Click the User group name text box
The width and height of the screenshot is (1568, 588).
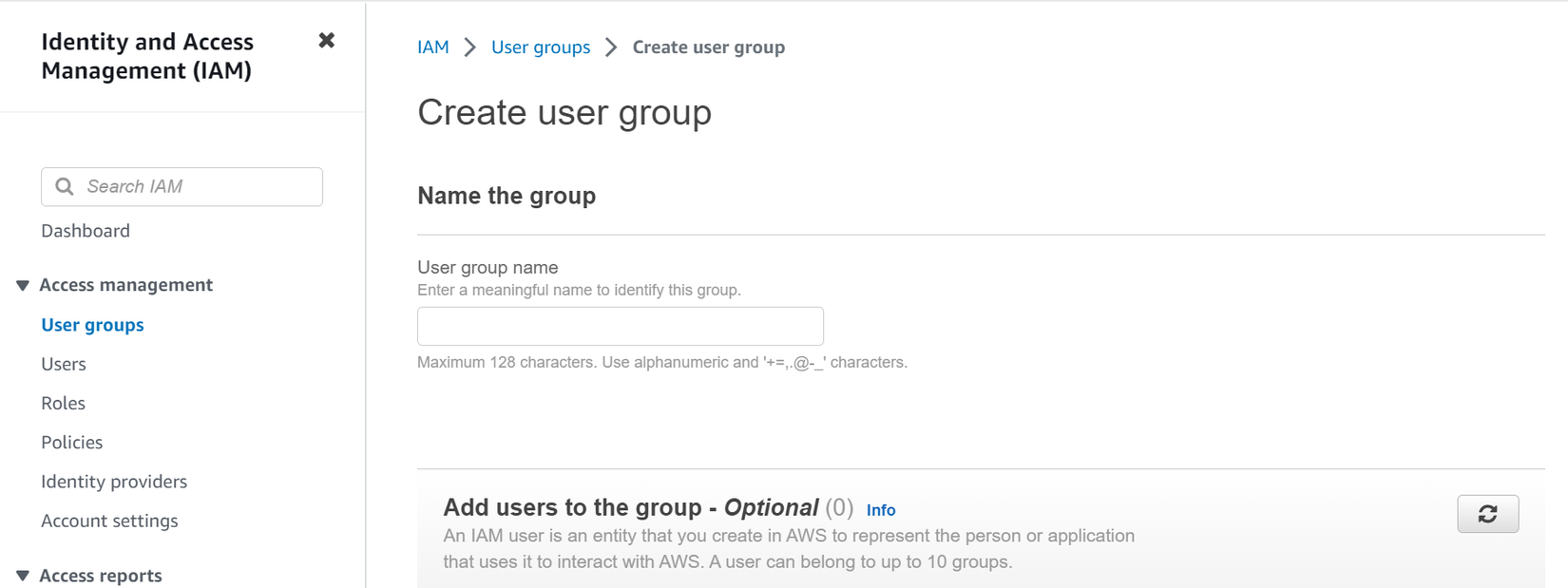[x=620, y=326]
